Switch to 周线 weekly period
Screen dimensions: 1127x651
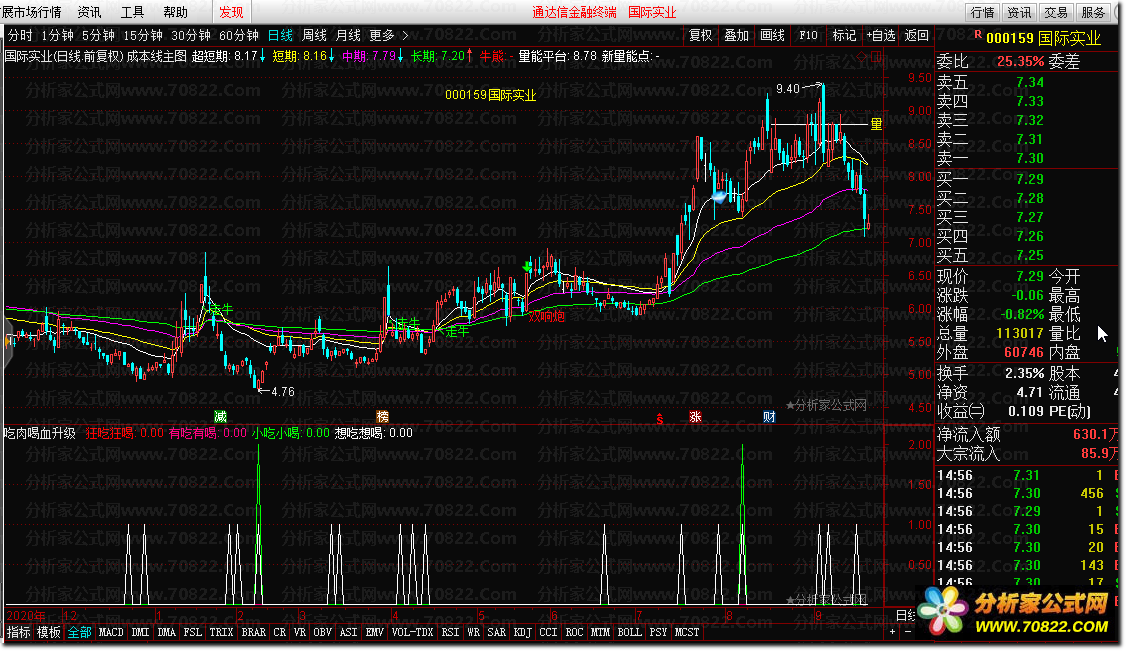tap(314, 35)
